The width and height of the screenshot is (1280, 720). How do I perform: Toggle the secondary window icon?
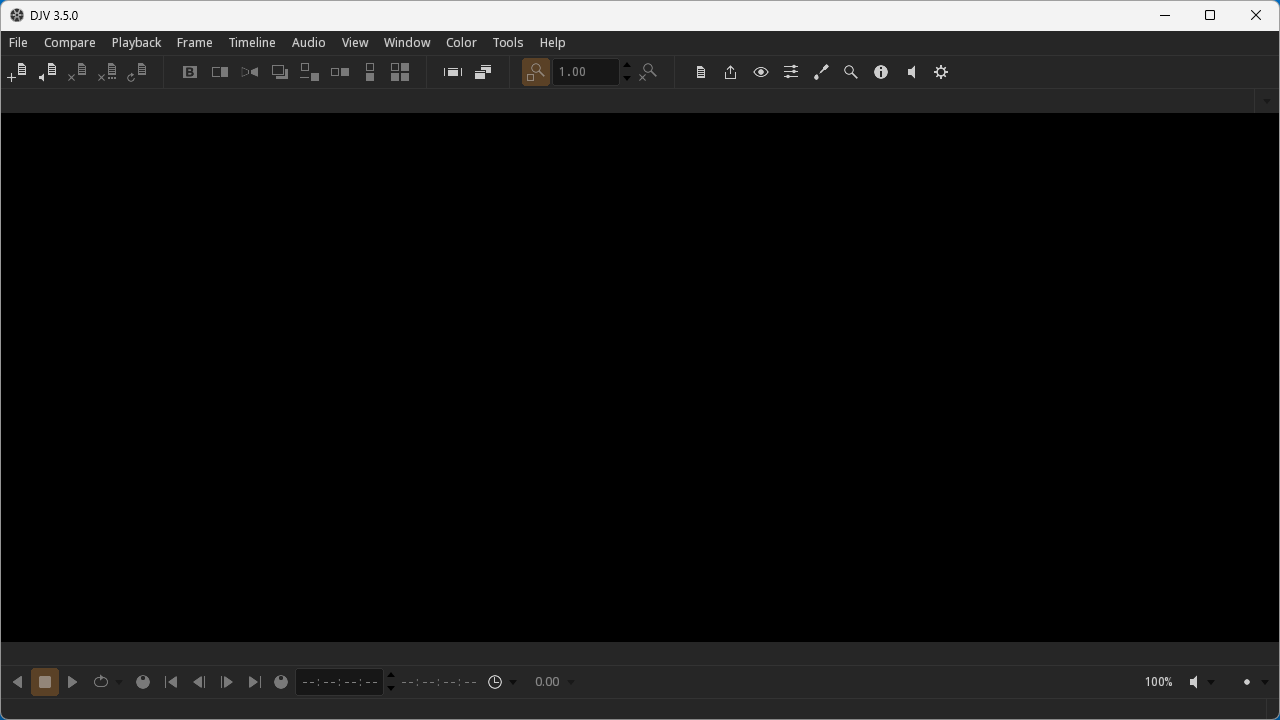click(x=483, y=72)
